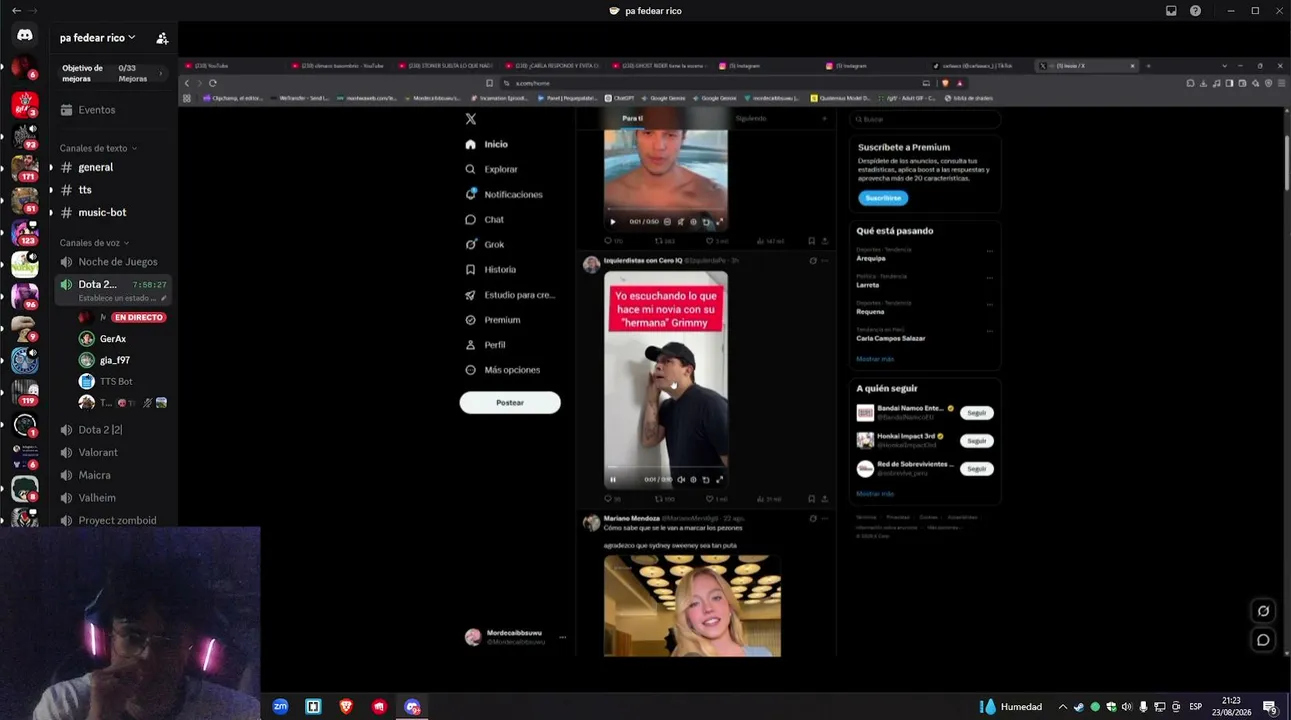Open the Discord help question mark icon
Screen dimensions: 1291x720
coord(1195,11)
